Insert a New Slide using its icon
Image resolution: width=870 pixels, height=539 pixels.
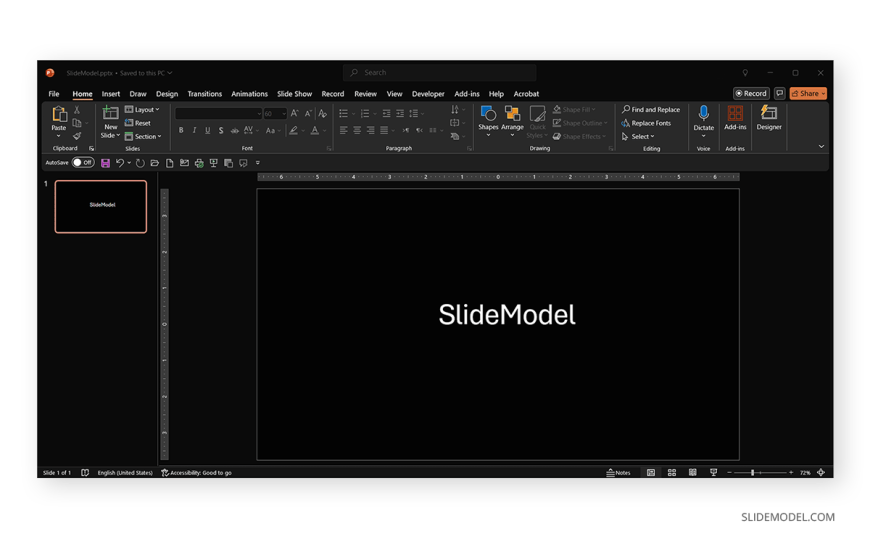tap(110, 113)
